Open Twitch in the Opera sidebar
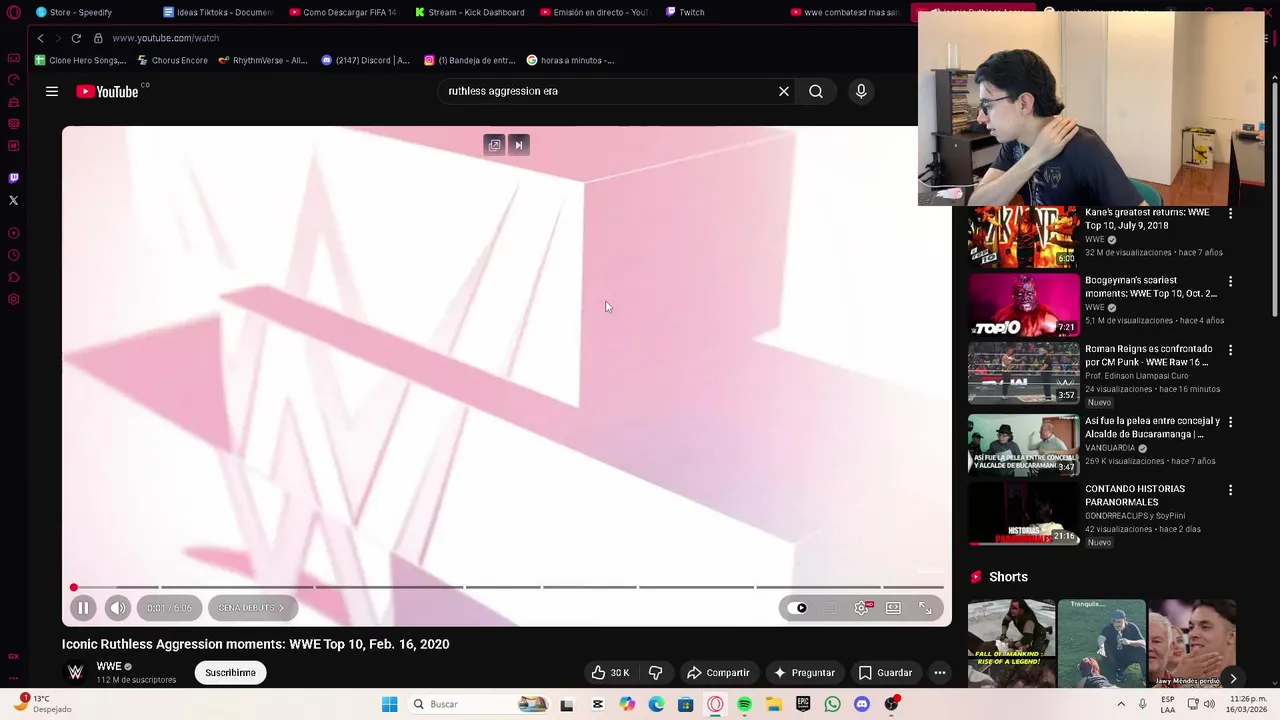 click(13, 178)
